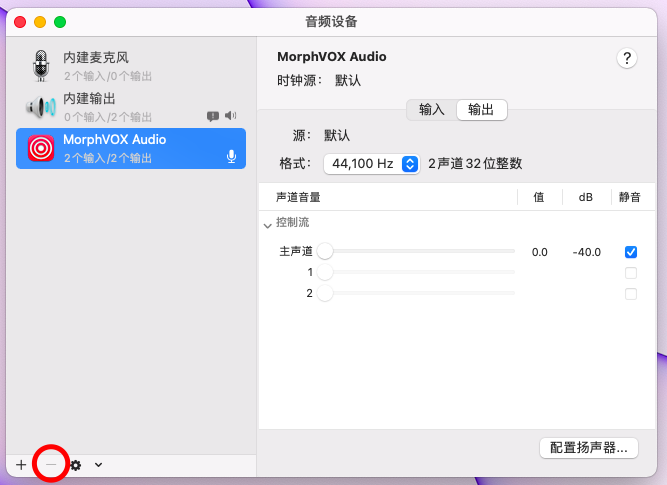Image resolution: width=667 pixels, height=485 pixels.
Task: Click the built-in output speaker icon
Action: [x=41, y=106]
